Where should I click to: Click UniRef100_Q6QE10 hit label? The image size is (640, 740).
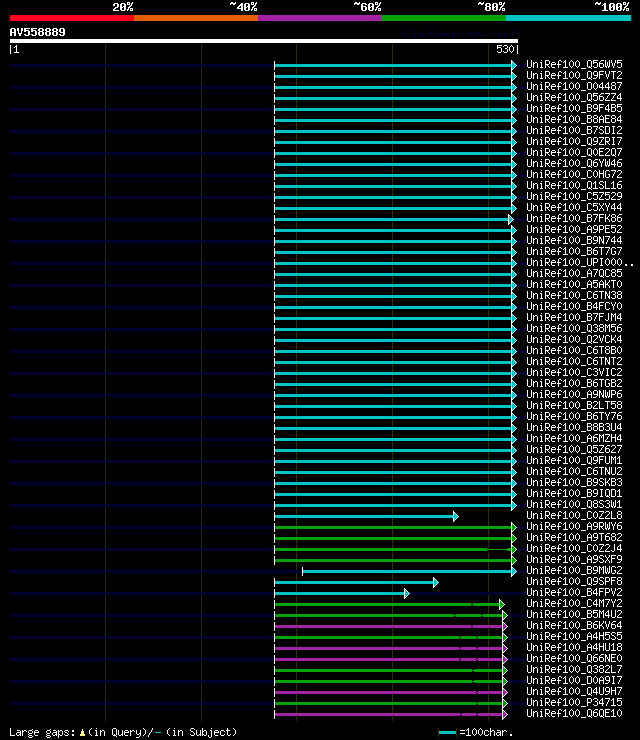(574, 714)
